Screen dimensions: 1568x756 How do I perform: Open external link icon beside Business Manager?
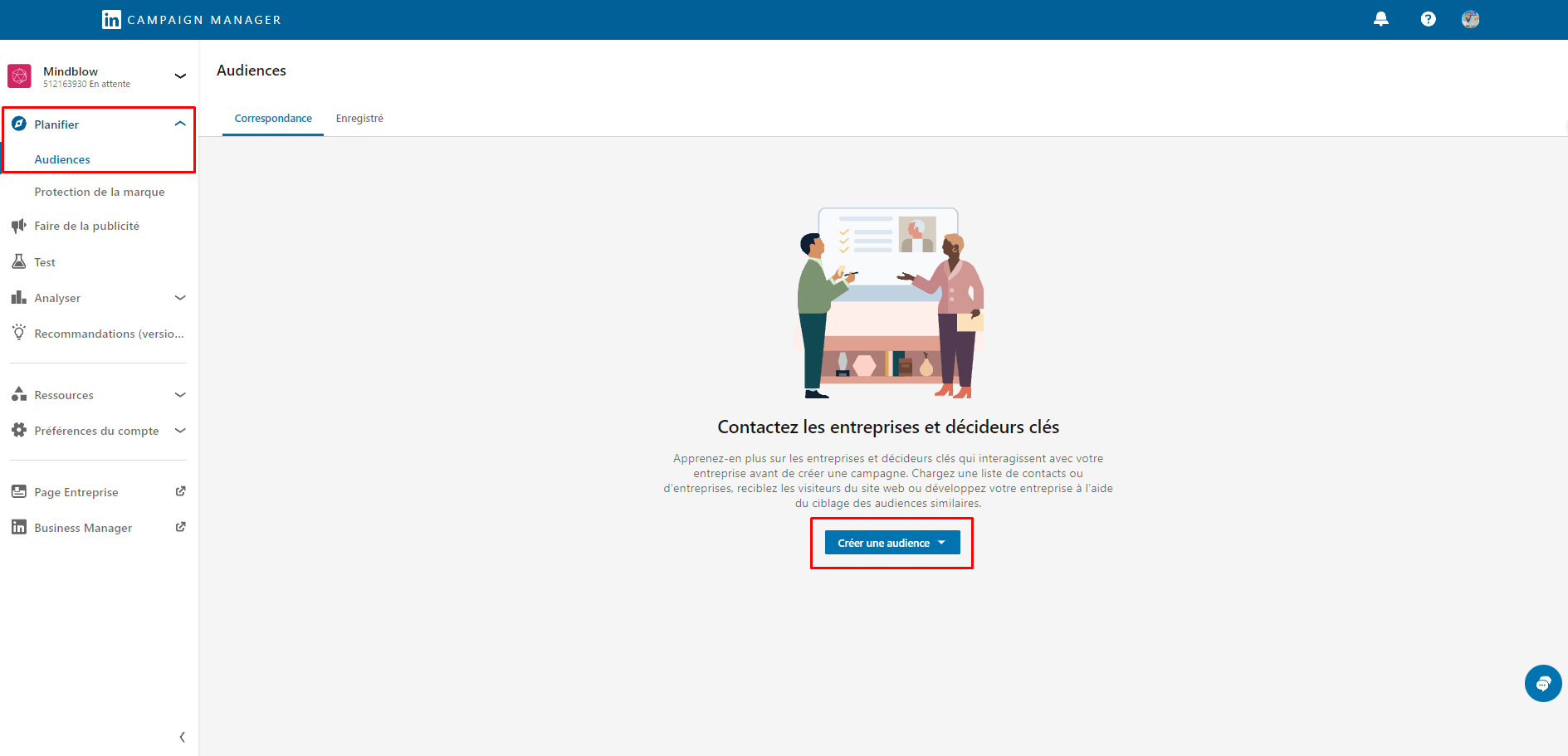(180, 527)
